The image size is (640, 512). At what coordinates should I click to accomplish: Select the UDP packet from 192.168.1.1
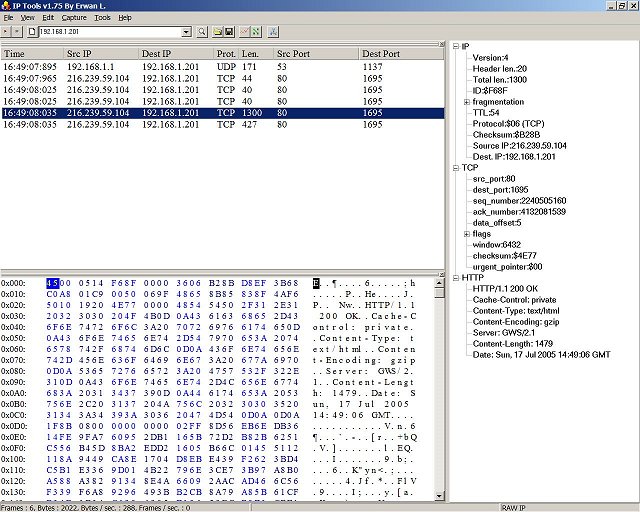click(x=200, y=66)
